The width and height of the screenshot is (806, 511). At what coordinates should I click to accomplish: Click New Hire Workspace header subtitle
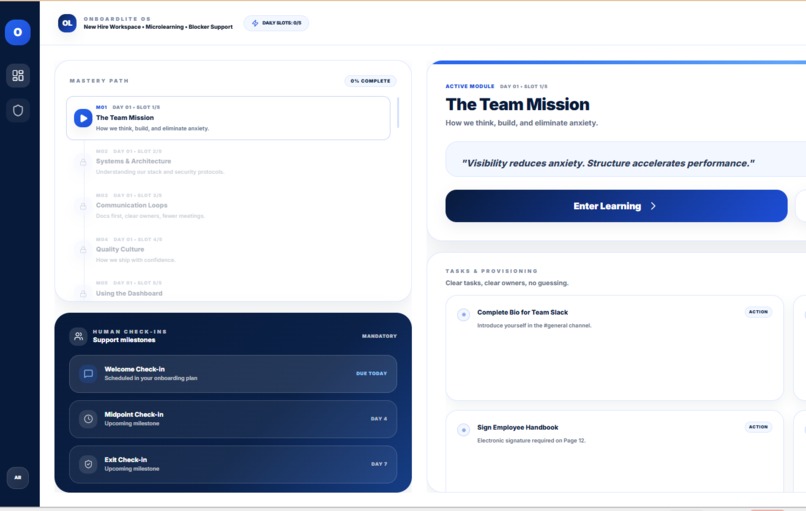[158, 27]
